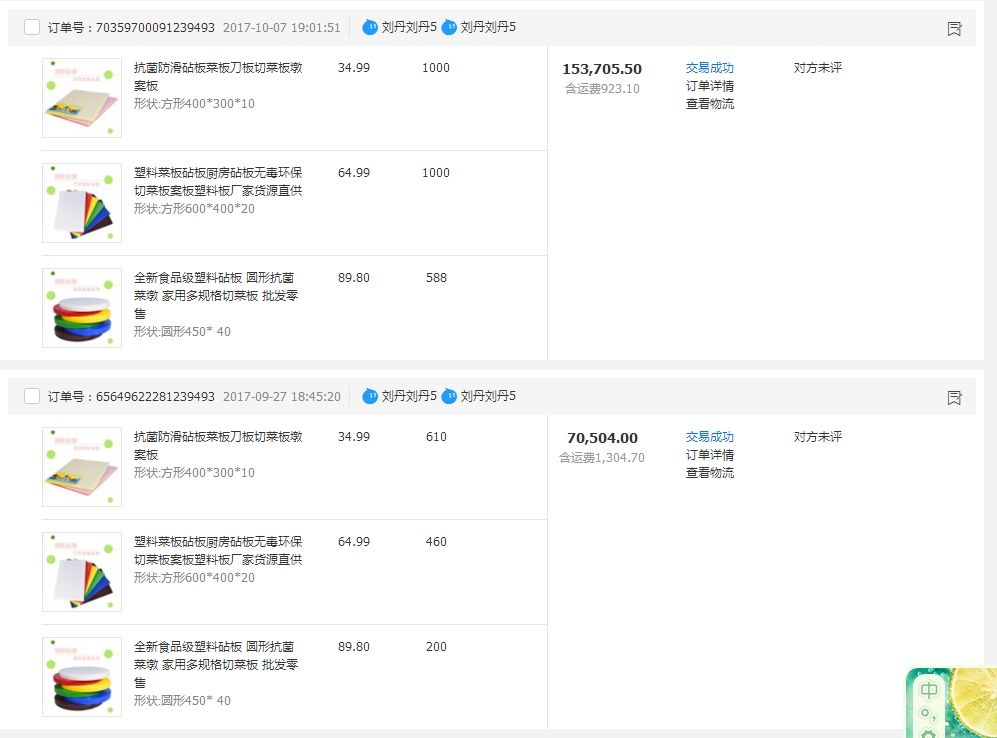Click the pink cutting board thumbnail in the second order
Screen dimensions: 997x738
(82, 467)
